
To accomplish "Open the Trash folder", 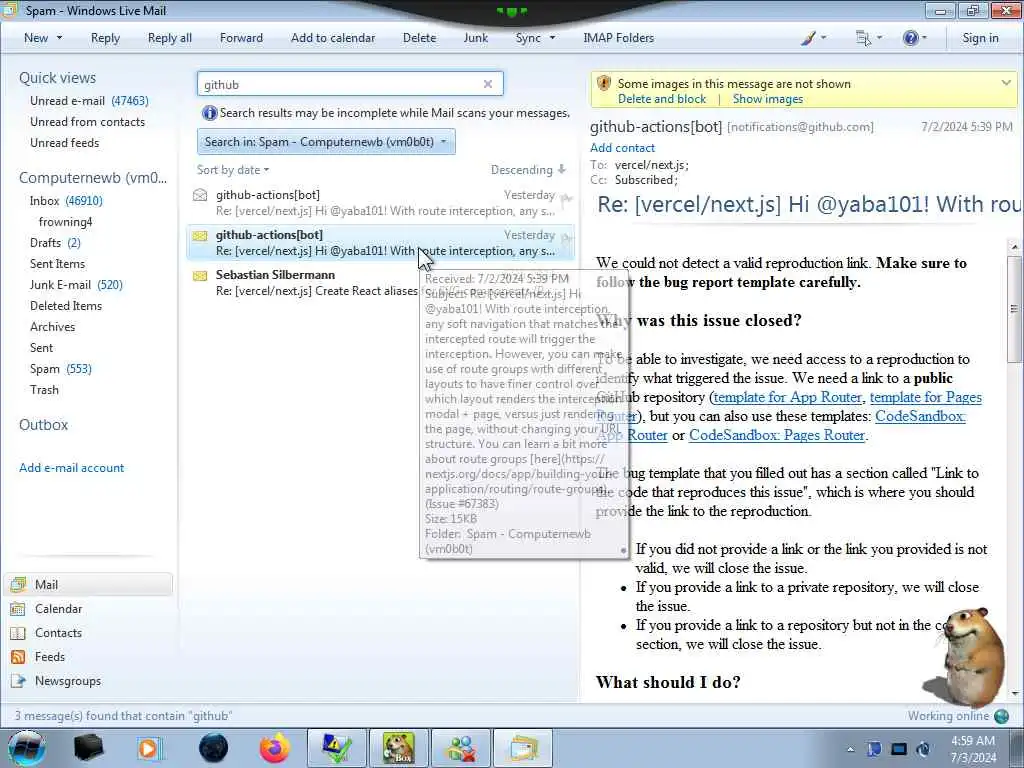I will 44,389.
